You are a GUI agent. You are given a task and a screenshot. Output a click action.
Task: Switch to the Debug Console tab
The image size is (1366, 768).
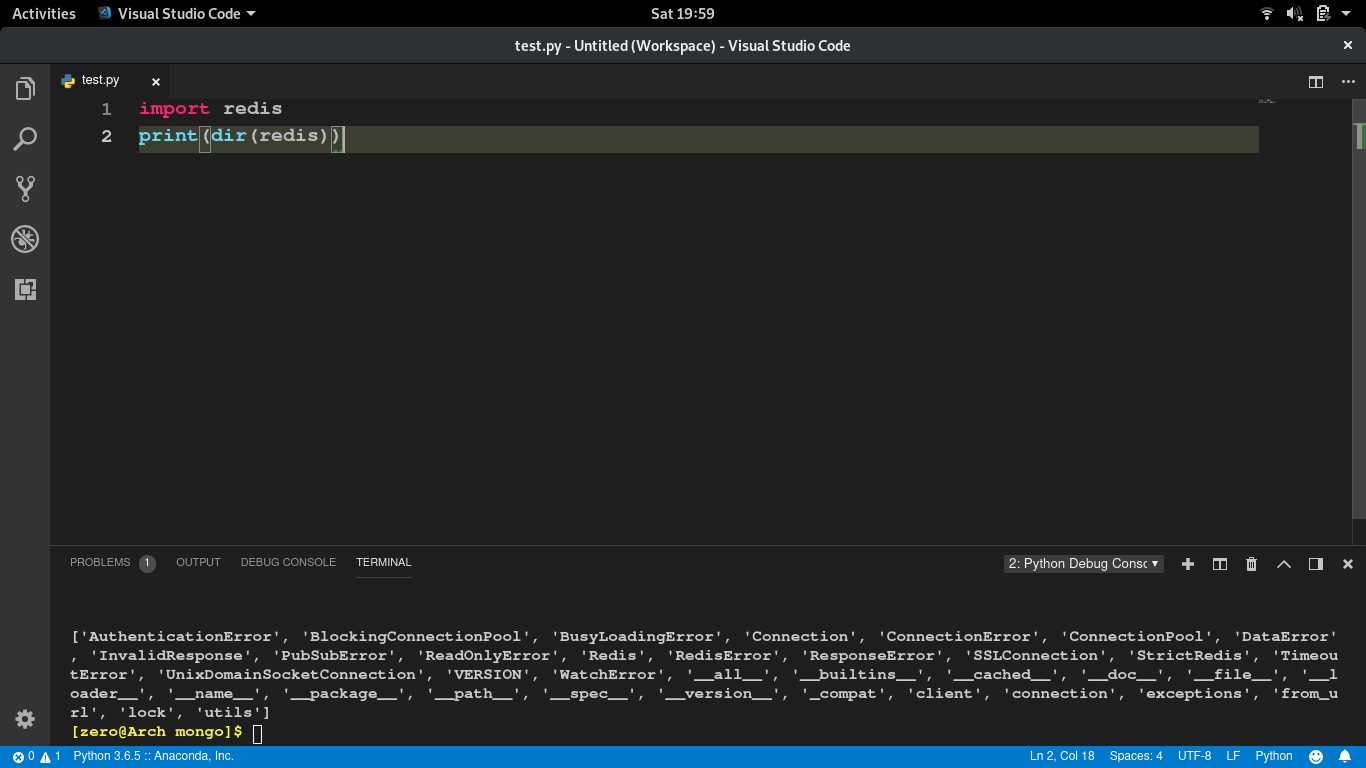tap(288, 562)
